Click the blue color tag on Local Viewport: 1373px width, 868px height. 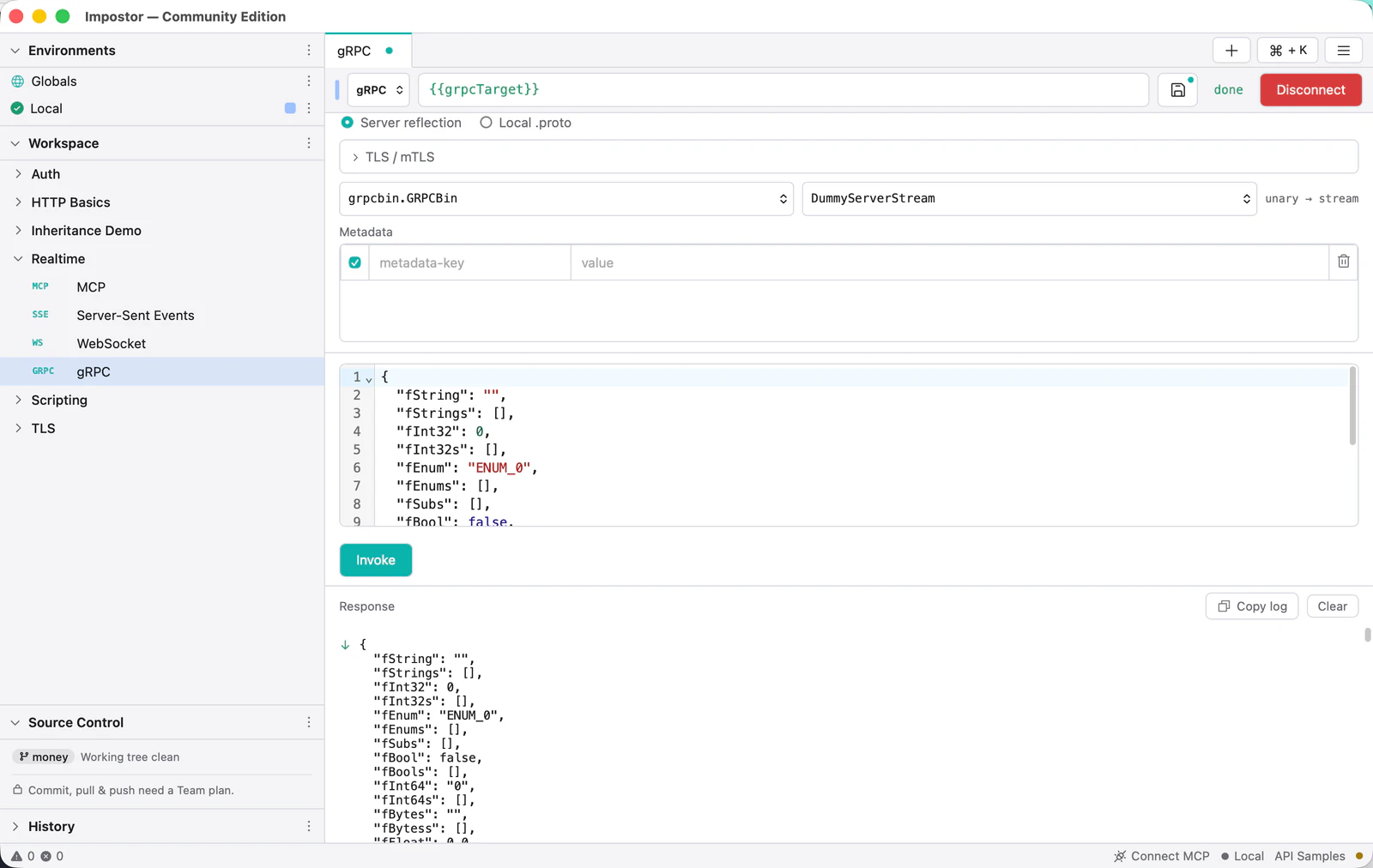[290, 108]
